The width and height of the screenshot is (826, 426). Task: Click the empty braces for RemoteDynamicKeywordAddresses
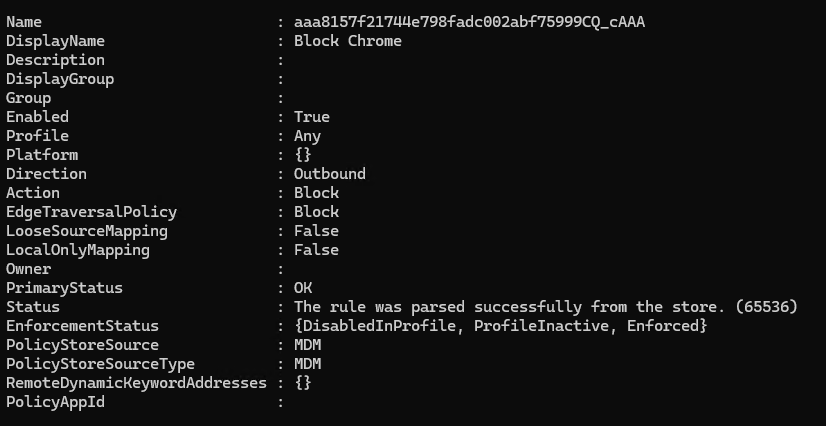point(303,383)
